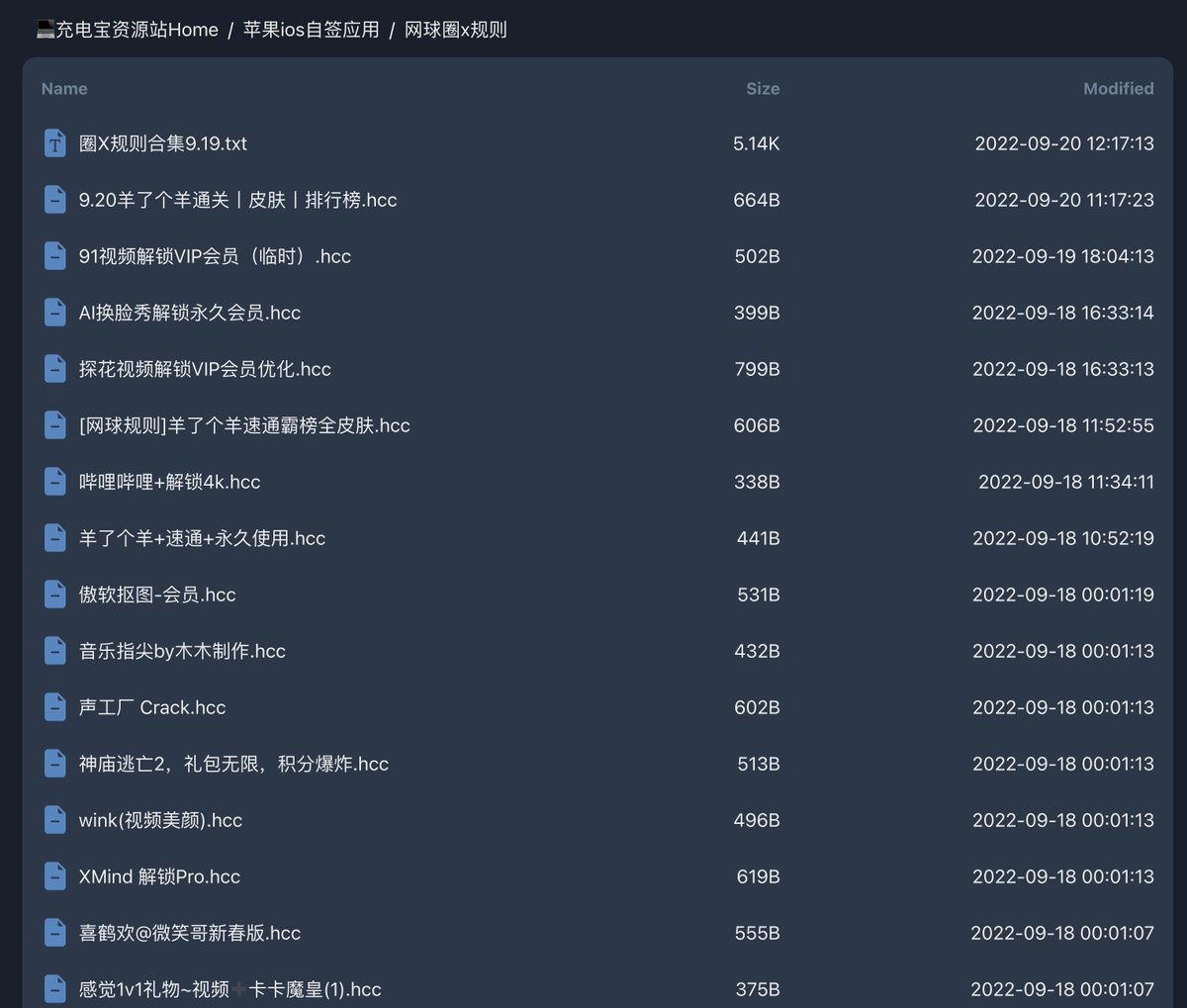Open AI换脸秀解锁永久会员.hcc
The image size is (1187, 1008).
click(x=190, y=313)
